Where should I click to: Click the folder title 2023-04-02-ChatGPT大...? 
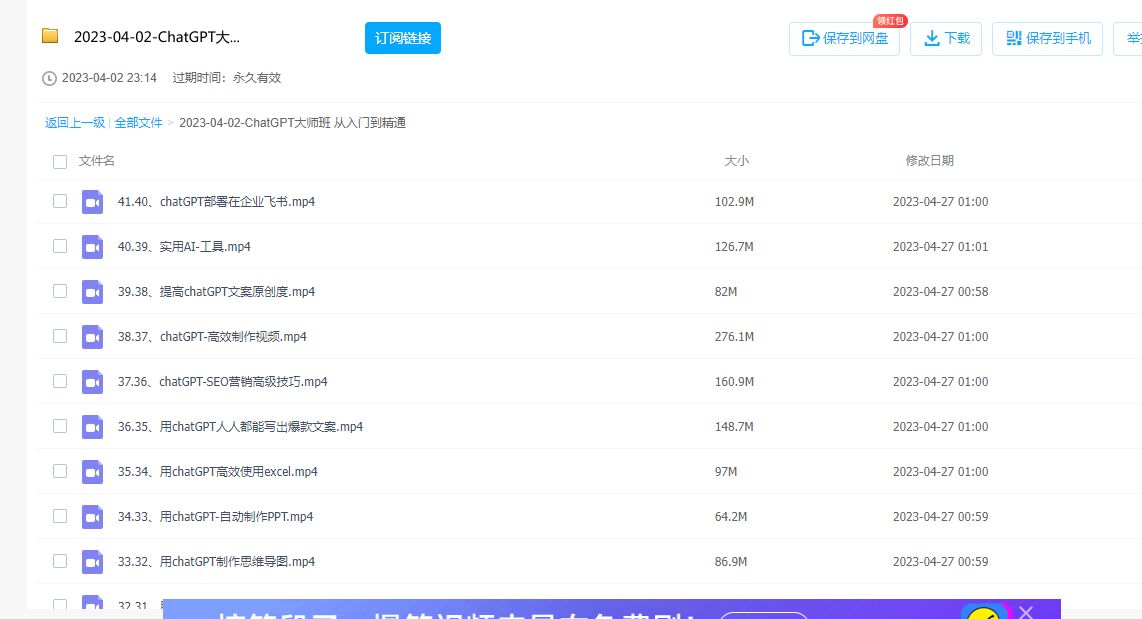click(x=157, y=37)
